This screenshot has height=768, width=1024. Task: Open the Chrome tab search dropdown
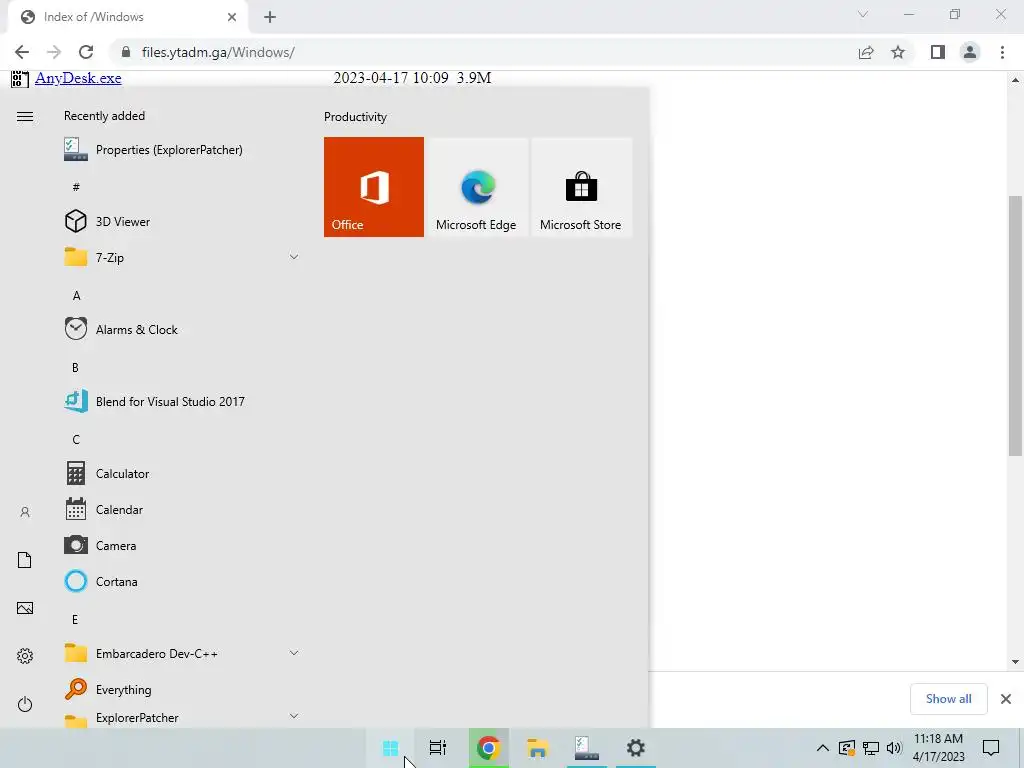(x=863, y=14)
